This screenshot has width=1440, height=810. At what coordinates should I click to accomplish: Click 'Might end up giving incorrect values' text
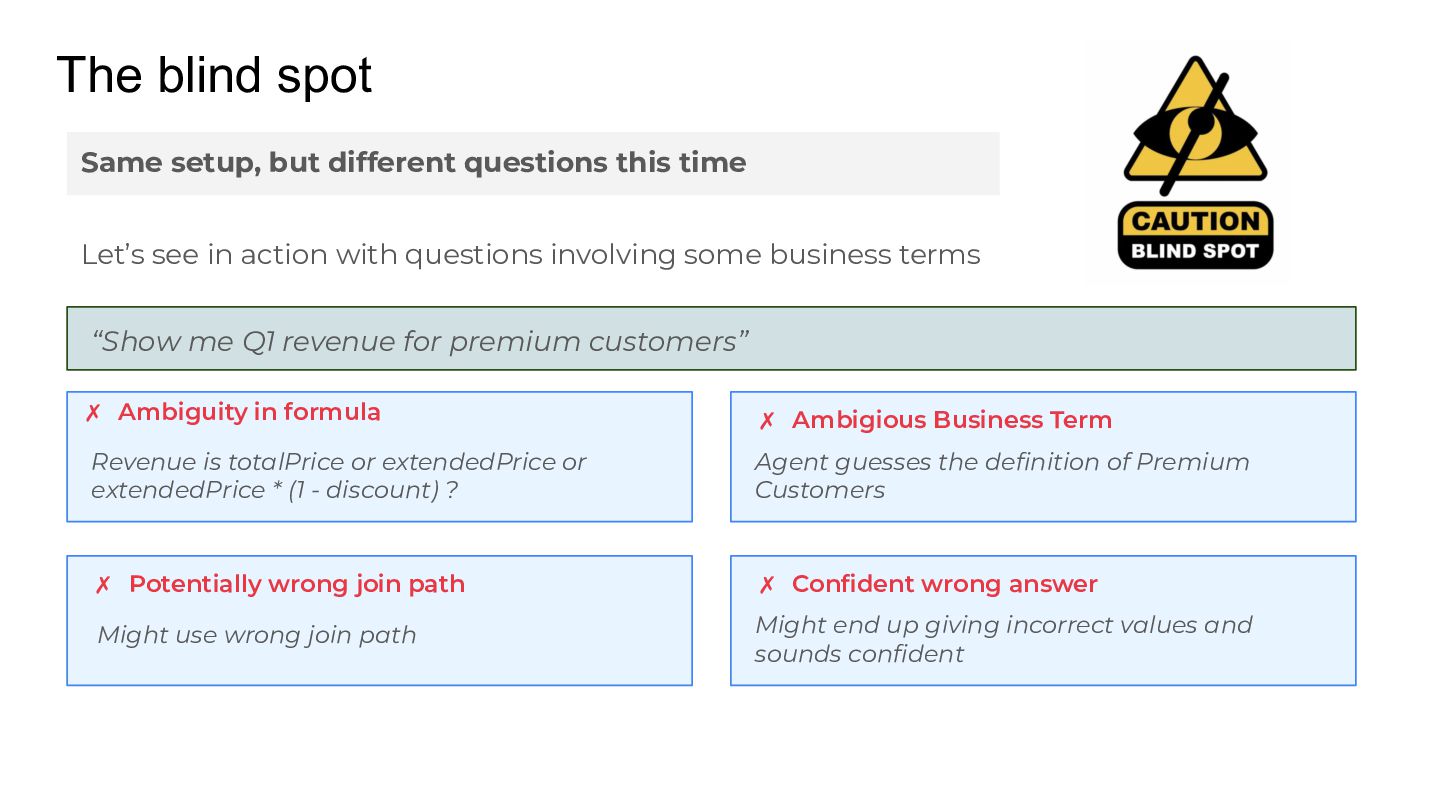coord(1003,639)
